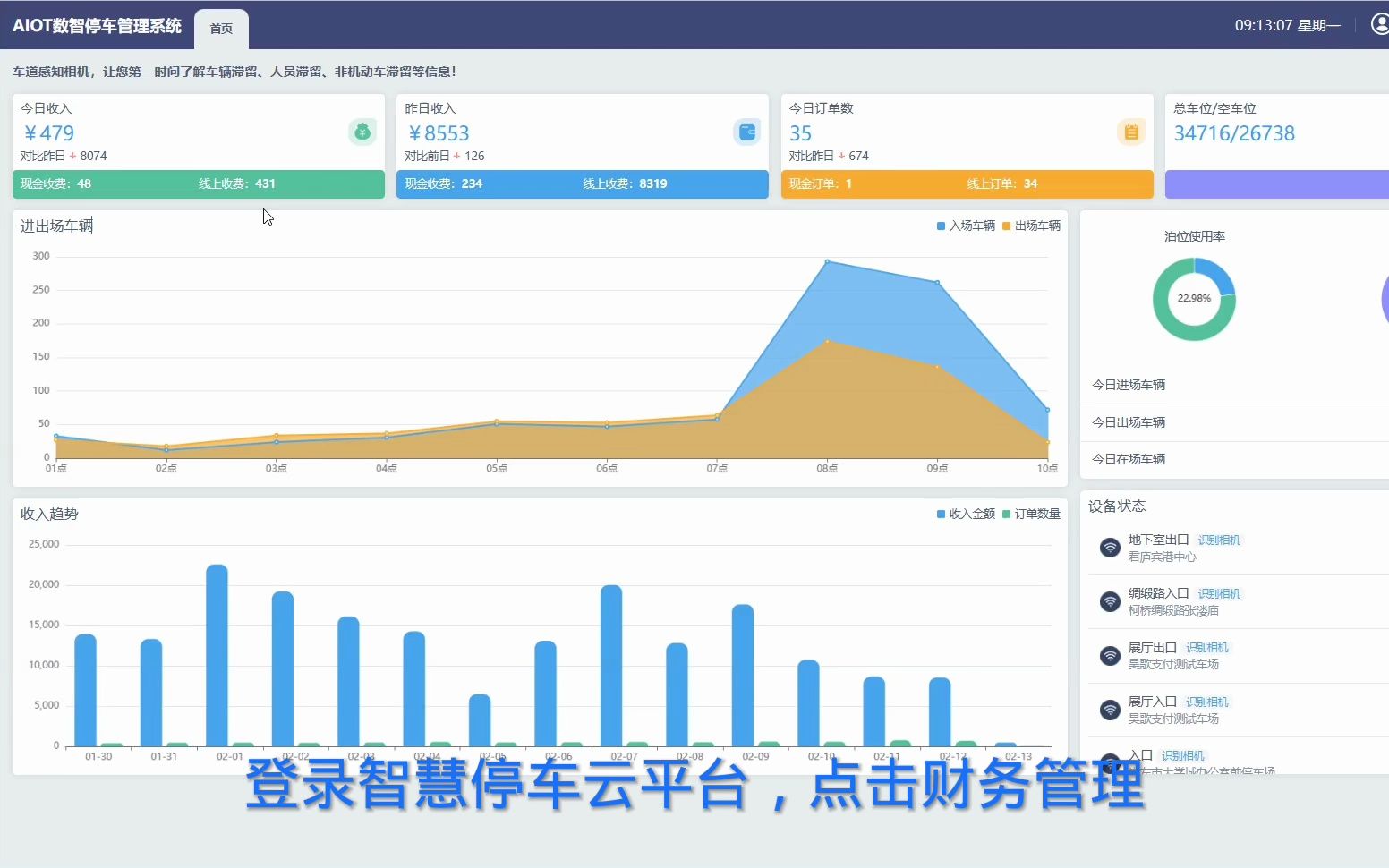Toggle the 入场车辆 legend series
This screenshot has height=868, width=1389.
click(966, 226)
